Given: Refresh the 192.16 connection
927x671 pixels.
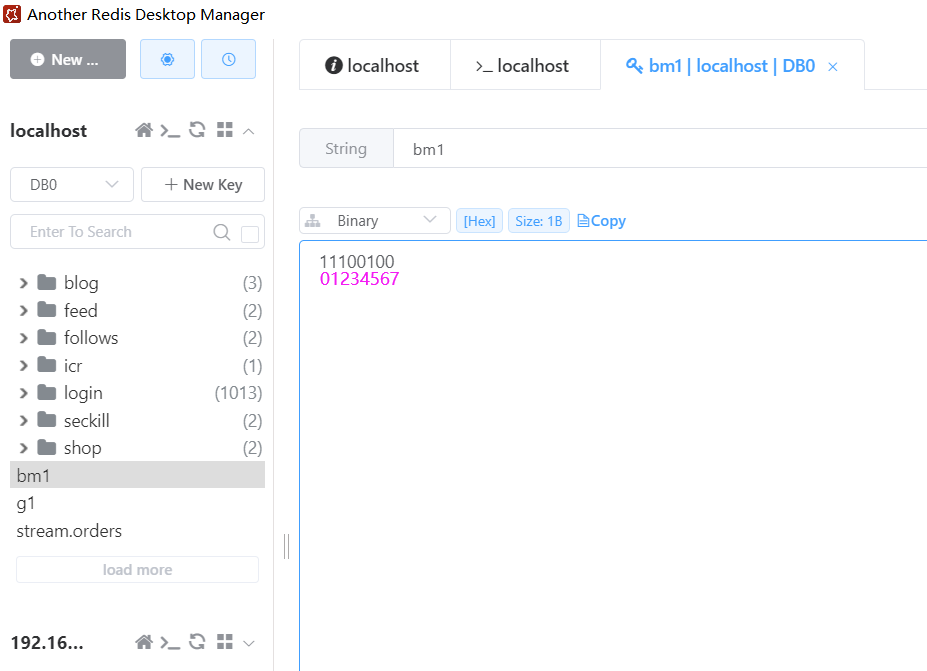Looking at the screenshot, I should pyautogui.click(x=197, y=643).
